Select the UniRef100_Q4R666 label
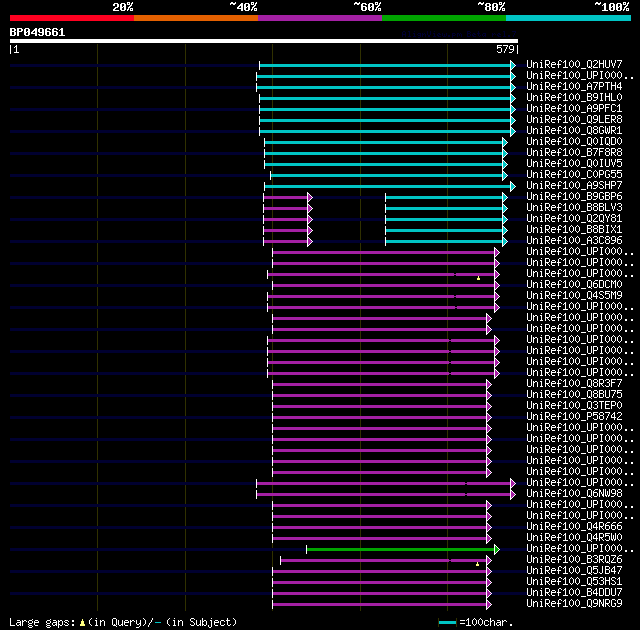This screenshot has height=630, width=640. click(574, 527)
